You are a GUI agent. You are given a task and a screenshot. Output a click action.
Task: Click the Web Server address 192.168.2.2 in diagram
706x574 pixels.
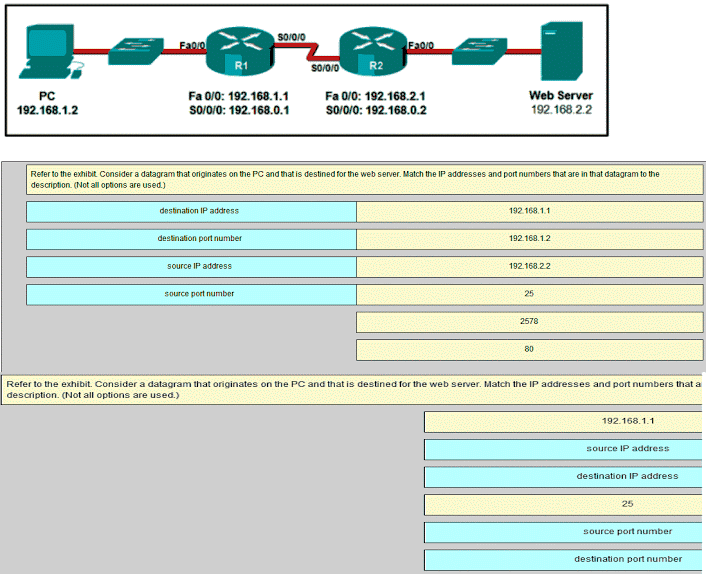pos(561,109)
